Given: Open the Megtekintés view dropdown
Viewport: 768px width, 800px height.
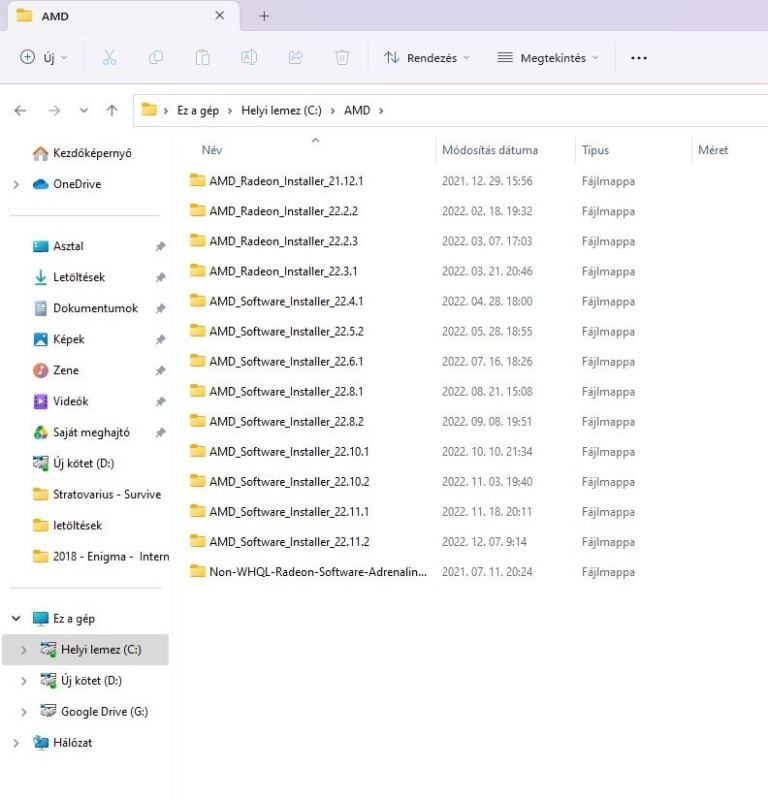Looking at the screenshot, I should (548, 58).
